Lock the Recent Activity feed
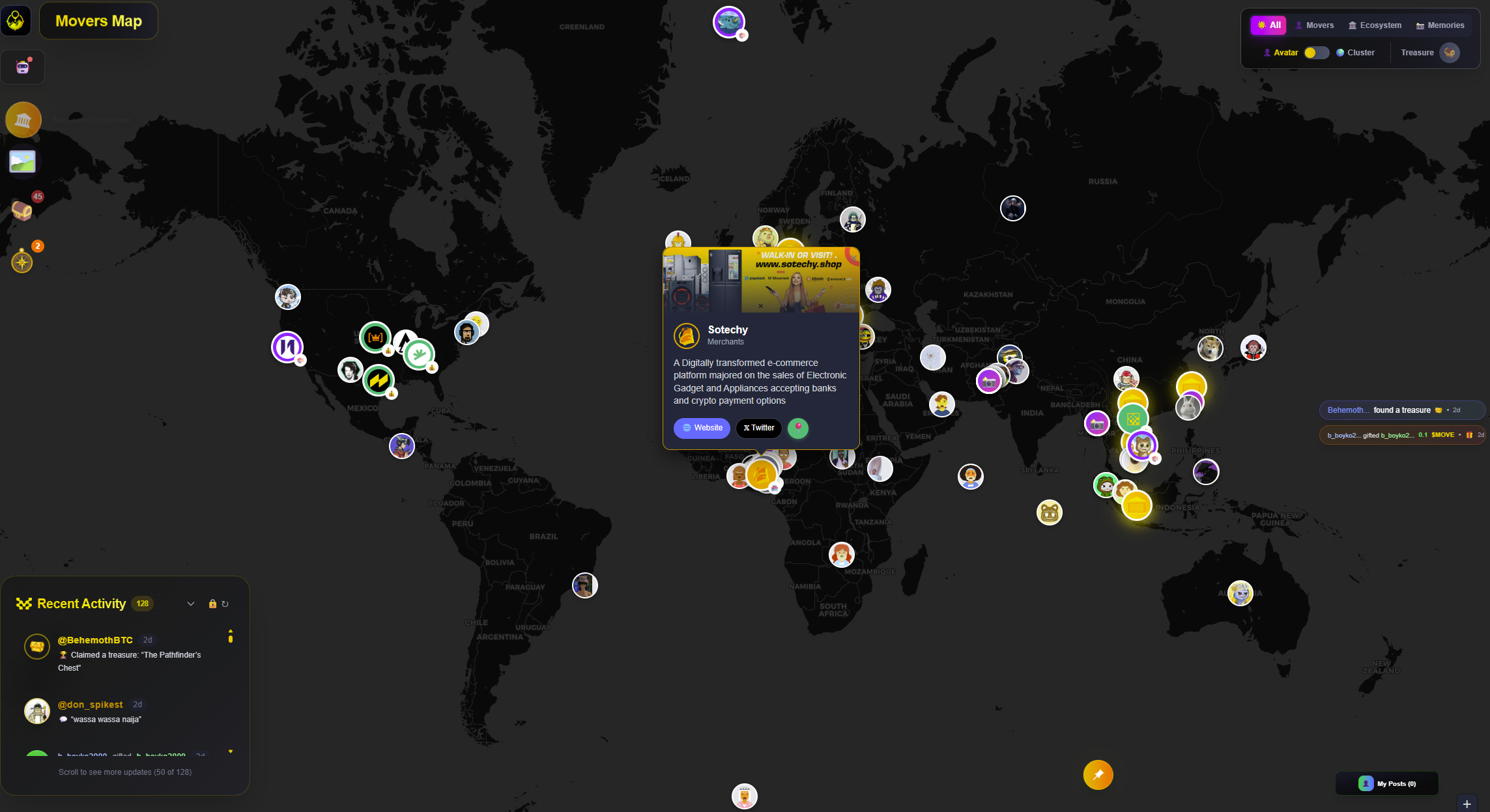 coord(212,604)
